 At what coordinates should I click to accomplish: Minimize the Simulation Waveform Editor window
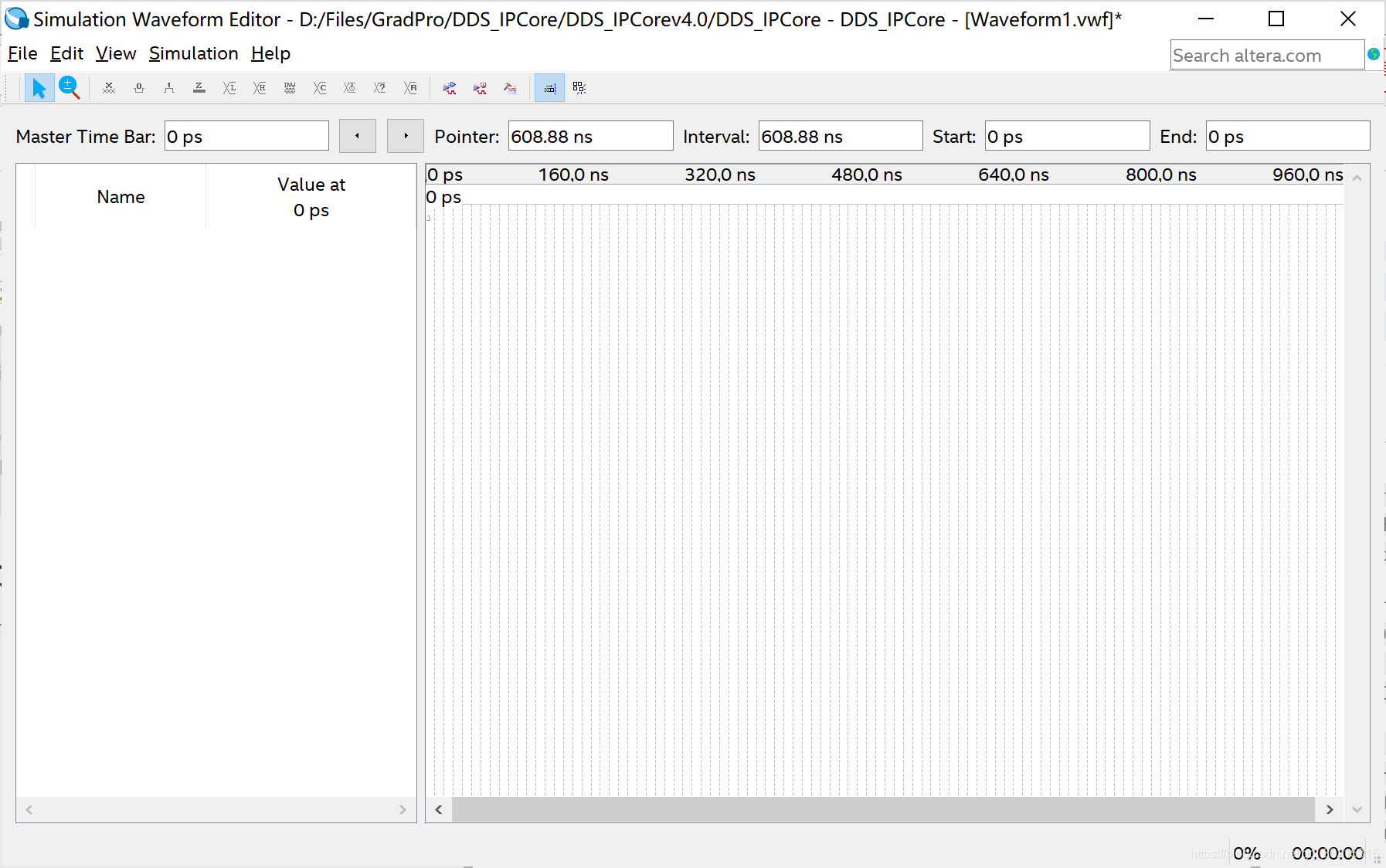coord(1206,19)
